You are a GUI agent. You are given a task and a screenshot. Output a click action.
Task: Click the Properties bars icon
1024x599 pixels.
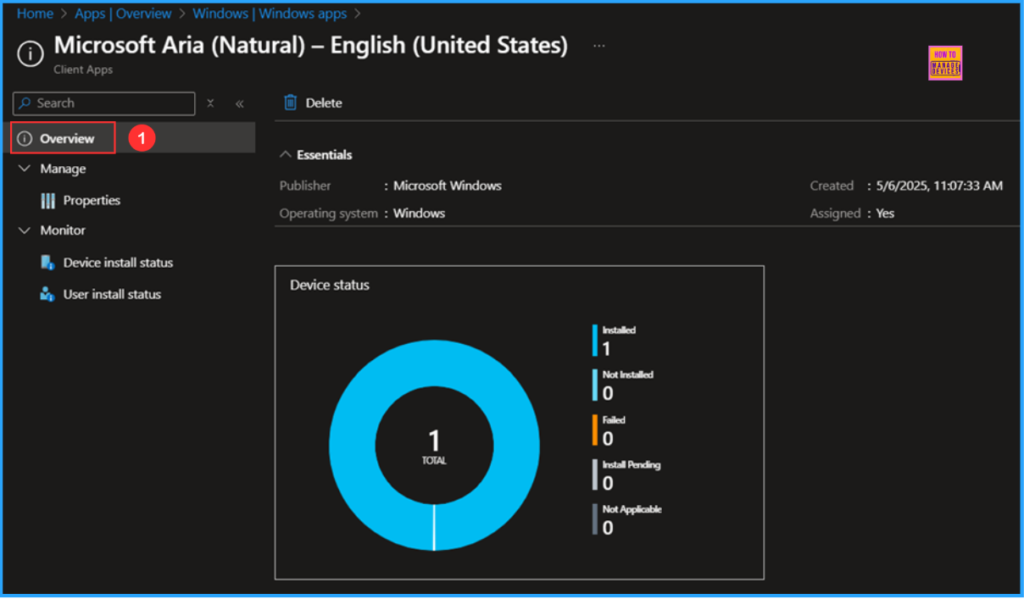48,201
